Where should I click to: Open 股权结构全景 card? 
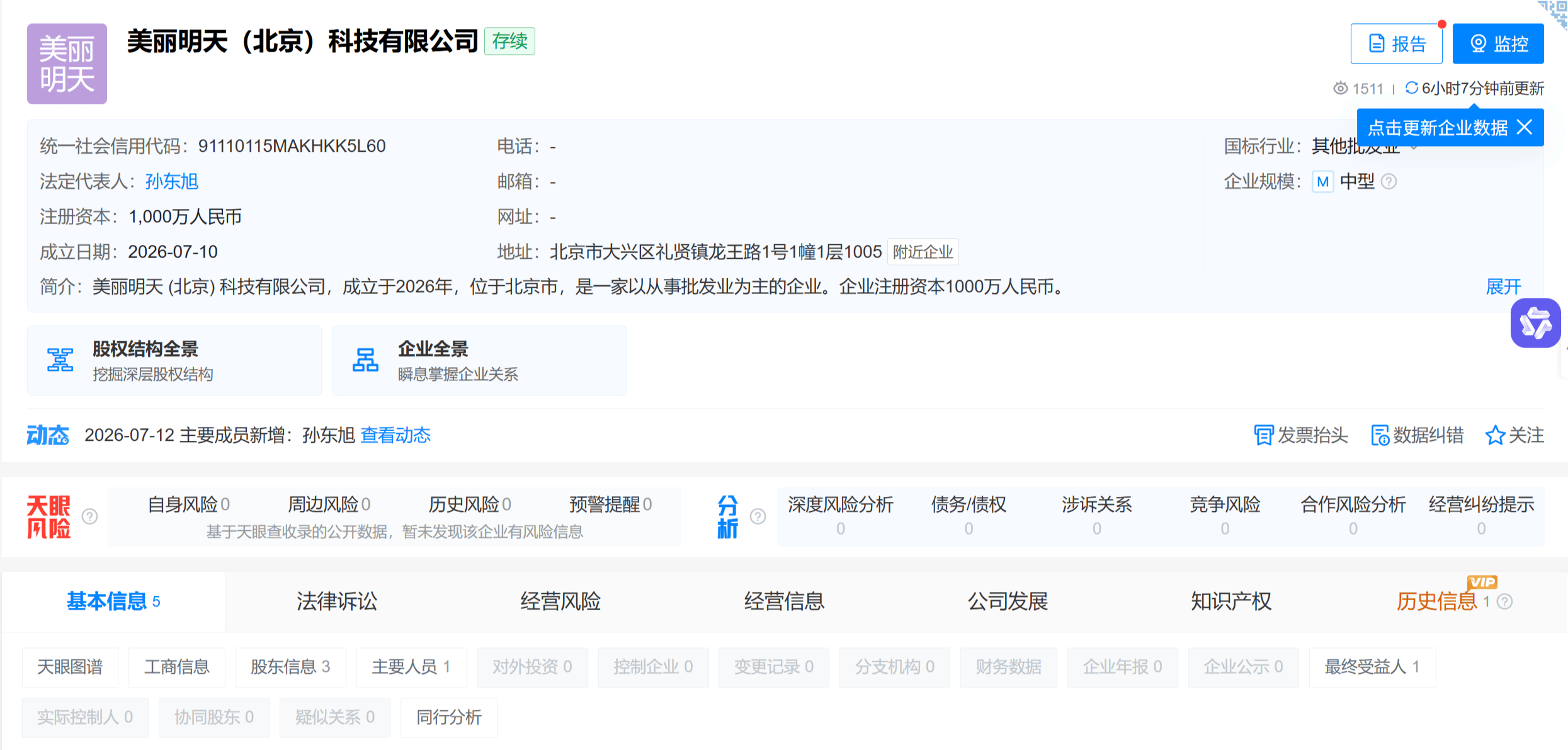[174, 360]
